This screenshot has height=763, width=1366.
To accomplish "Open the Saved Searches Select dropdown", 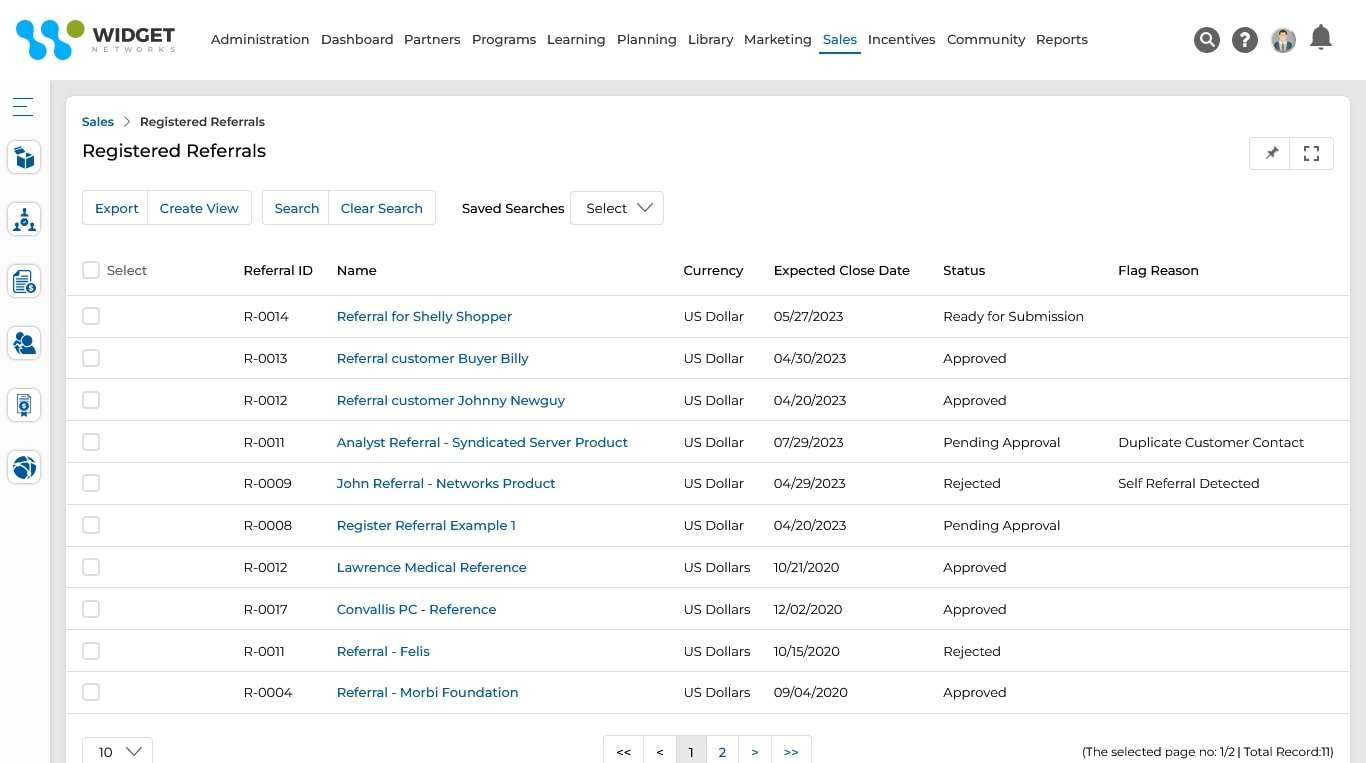I will (x=617, y=208).
